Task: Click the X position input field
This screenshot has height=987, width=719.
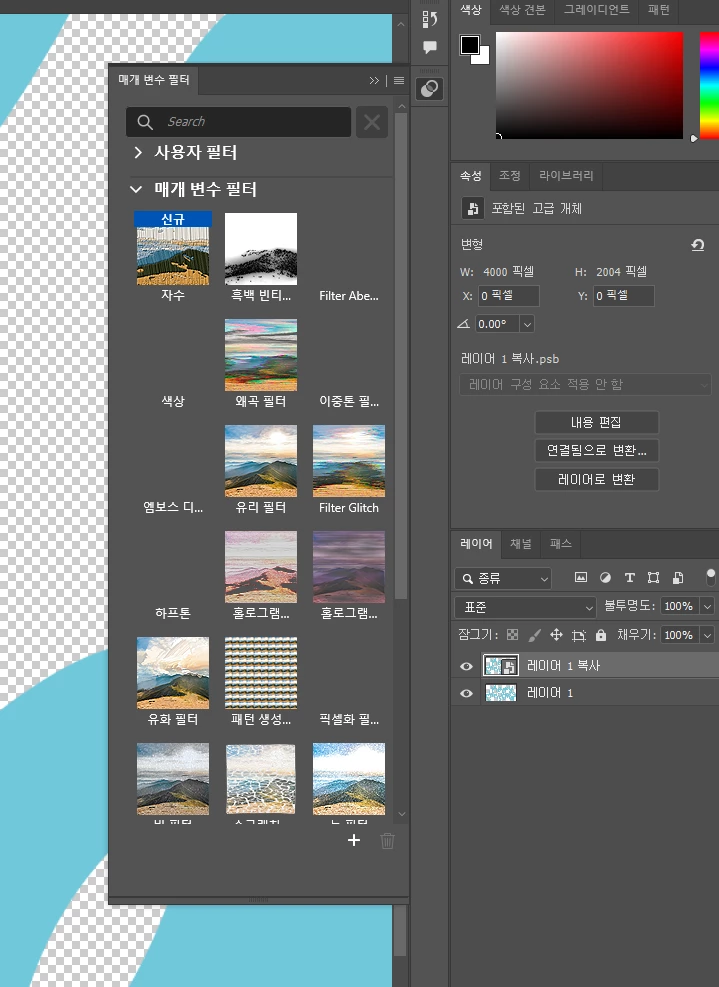Action: point(508,296)
